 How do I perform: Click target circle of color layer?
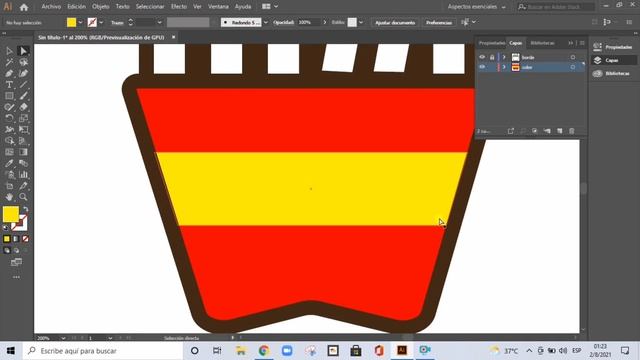click(573, 67)
